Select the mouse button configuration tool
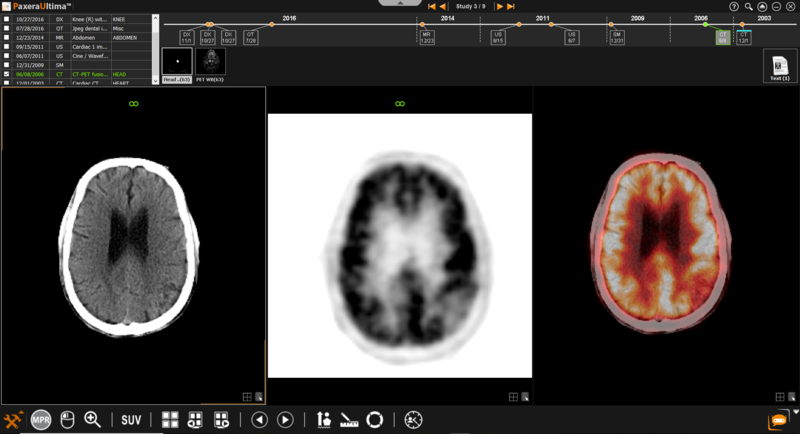This screenshot has width=800, height=434. [67, 420]
